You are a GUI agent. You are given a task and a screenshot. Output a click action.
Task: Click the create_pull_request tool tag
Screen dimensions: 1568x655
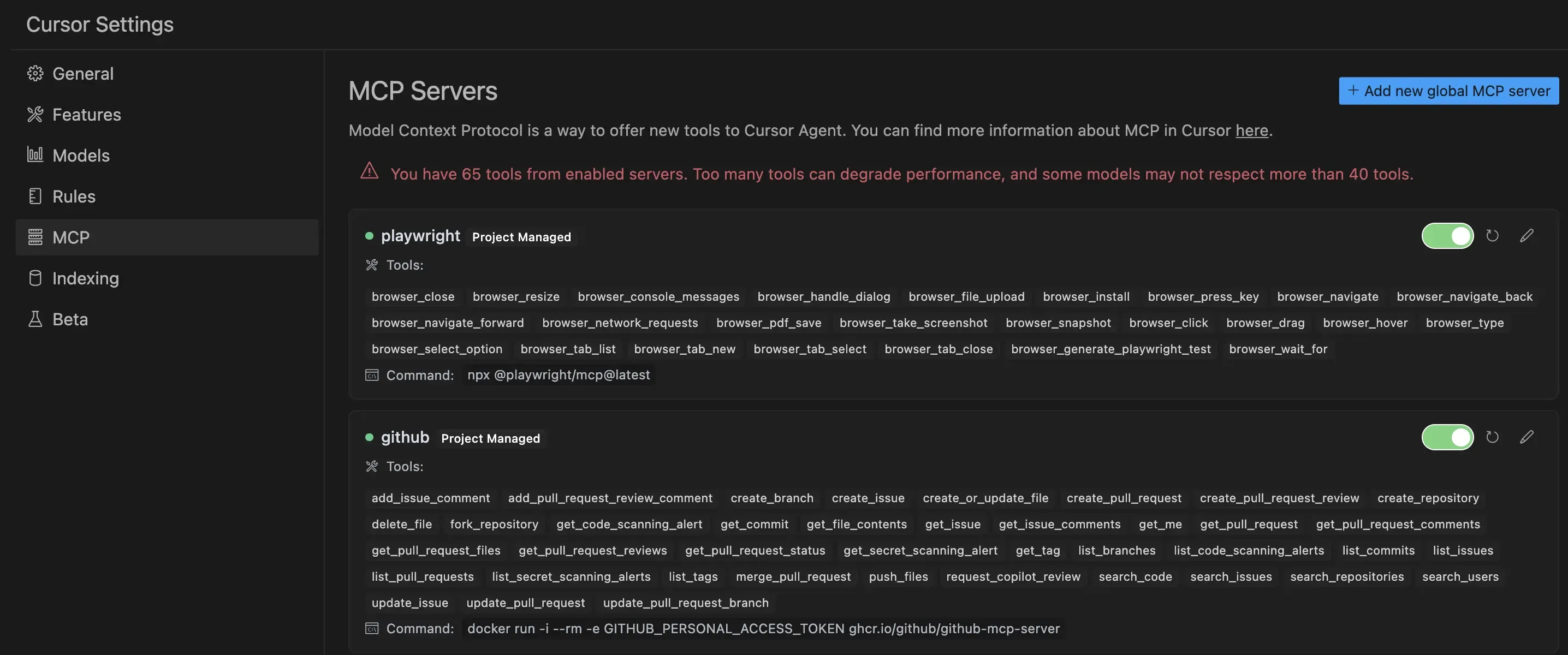tap(1124, 498)
